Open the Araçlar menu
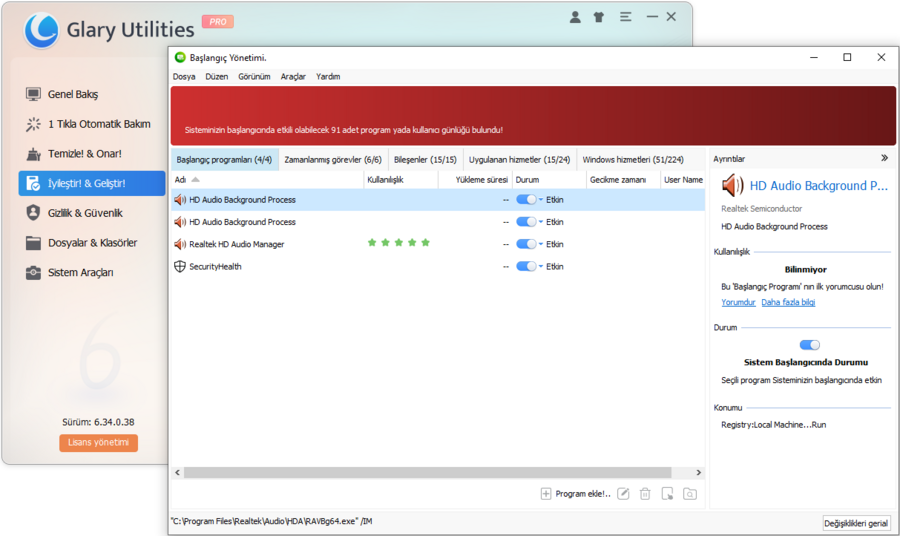This screenshot has height=536, width=900. (x=293, y=76)
